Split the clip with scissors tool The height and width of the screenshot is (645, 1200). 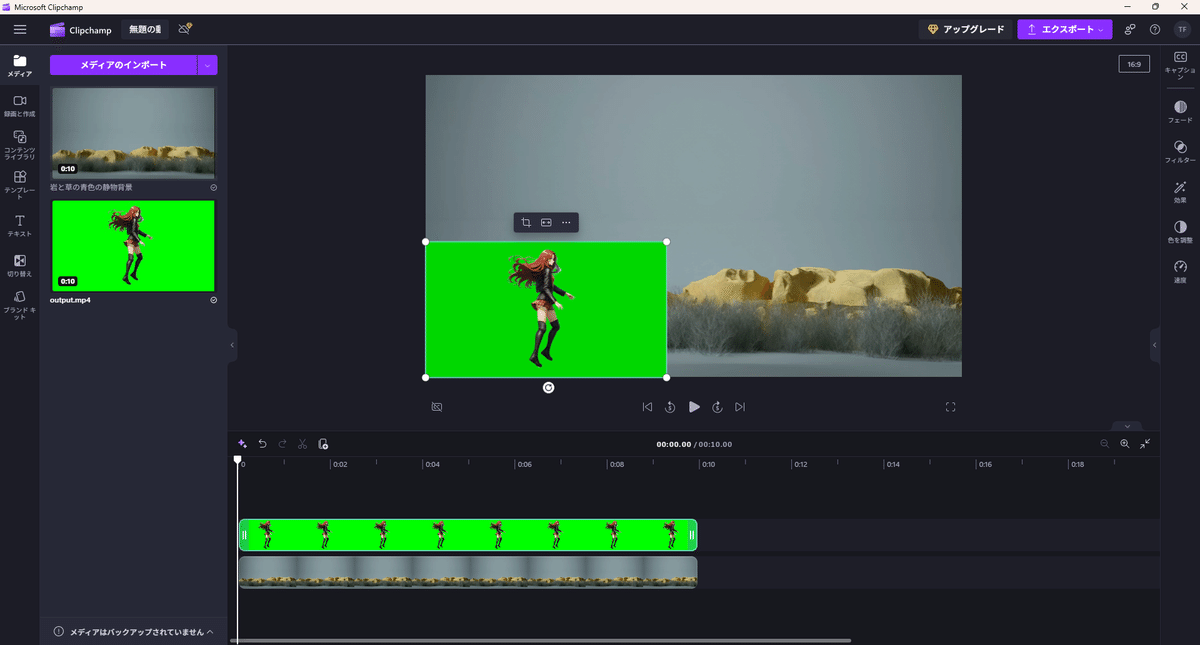click(302, 444)
